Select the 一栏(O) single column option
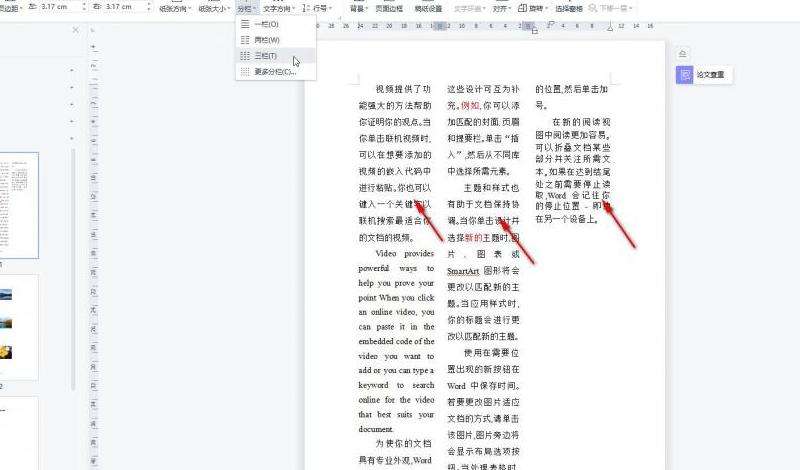 pyautogui.click(x=276, y=24)
